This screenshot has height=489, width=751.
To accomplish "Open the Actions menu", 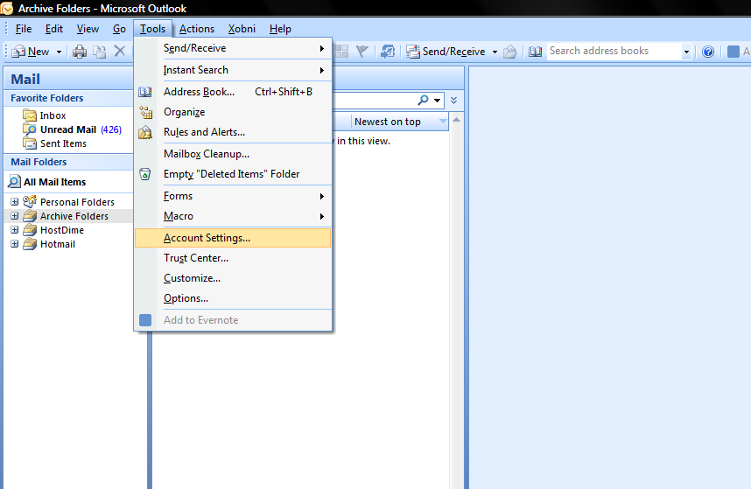I will click(x=197, y=29).
